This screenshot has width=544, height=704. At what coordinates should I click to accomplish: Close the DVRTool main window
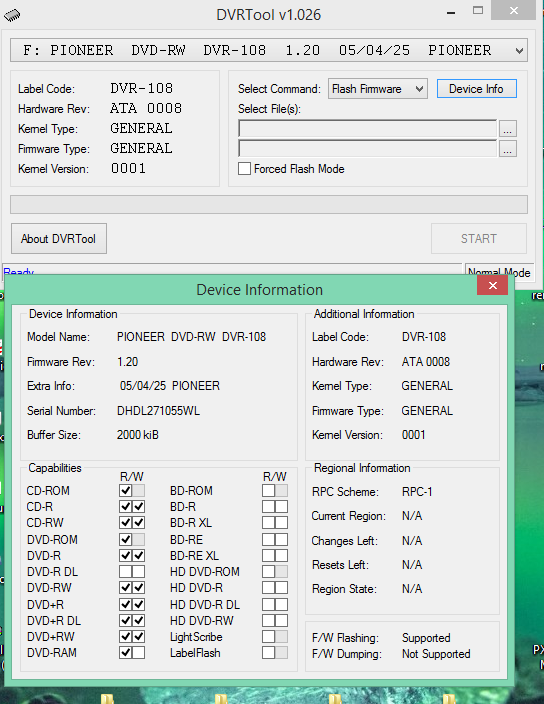click(513, 10)
